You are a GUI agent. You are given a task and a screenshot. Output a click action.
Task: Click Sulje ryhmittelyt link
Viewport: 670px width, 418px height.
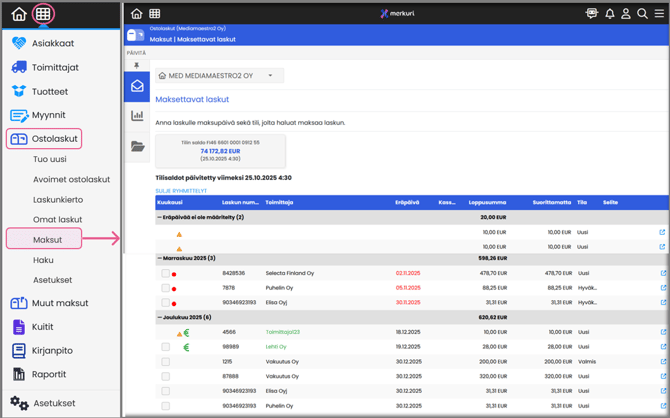click(x=181, y=191)
